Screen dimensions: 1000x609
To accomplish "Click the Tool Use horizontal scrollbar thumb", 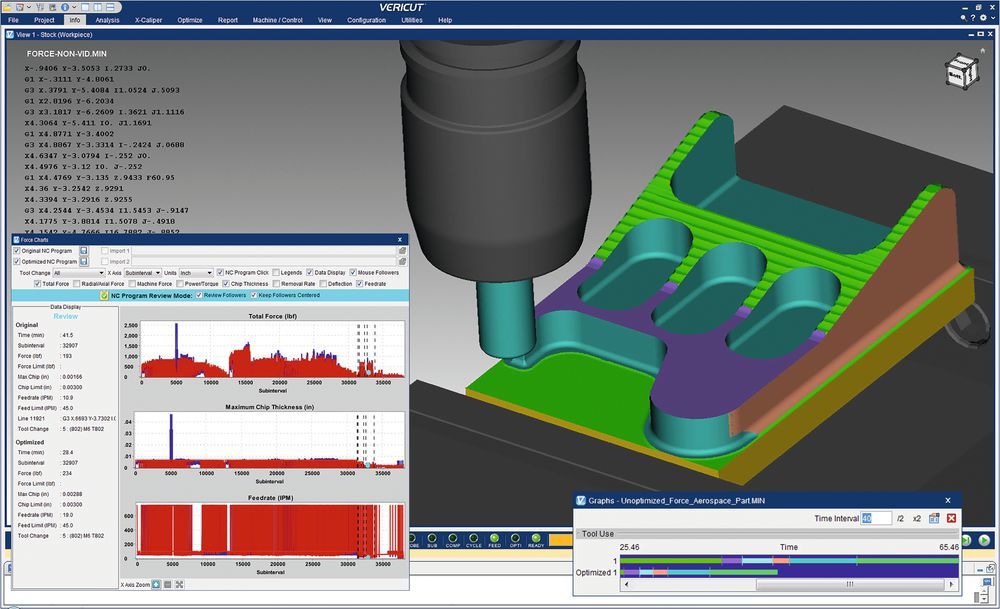I will pyautogui.click(x=850, y=584).
